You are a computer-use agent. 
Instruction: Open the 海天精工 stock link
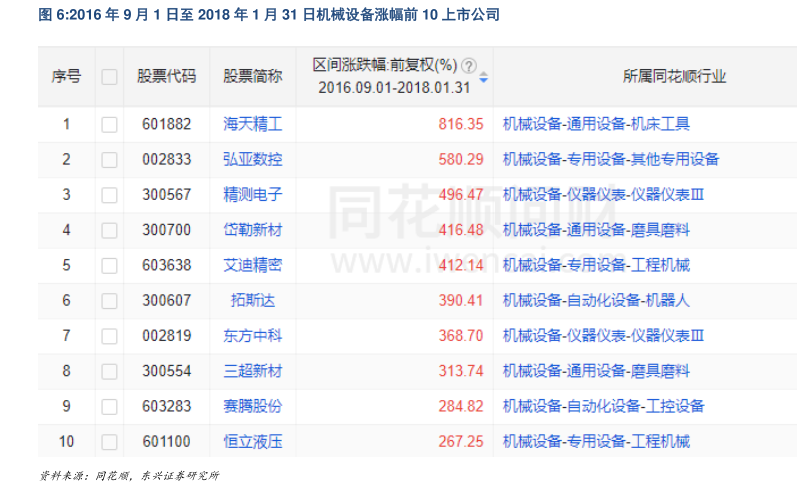(x=252, y=125)
